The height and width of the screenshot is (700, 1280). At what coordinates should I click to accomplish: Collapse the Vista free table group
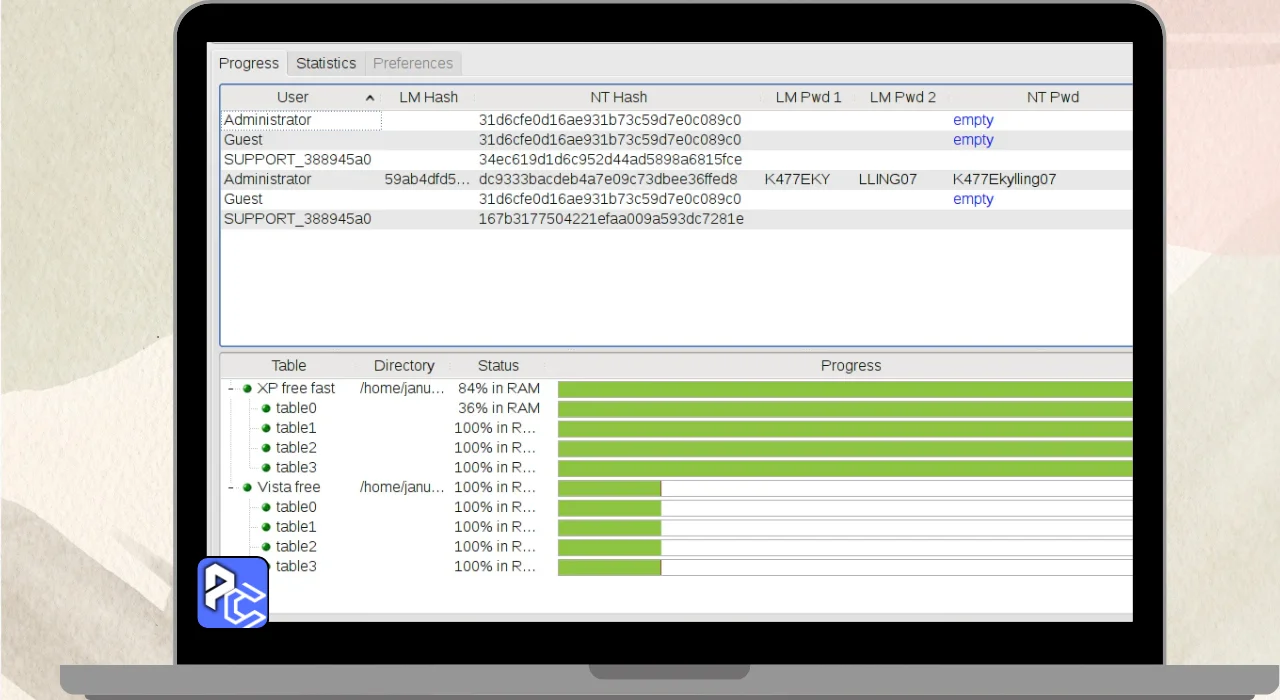pos(231,488)
